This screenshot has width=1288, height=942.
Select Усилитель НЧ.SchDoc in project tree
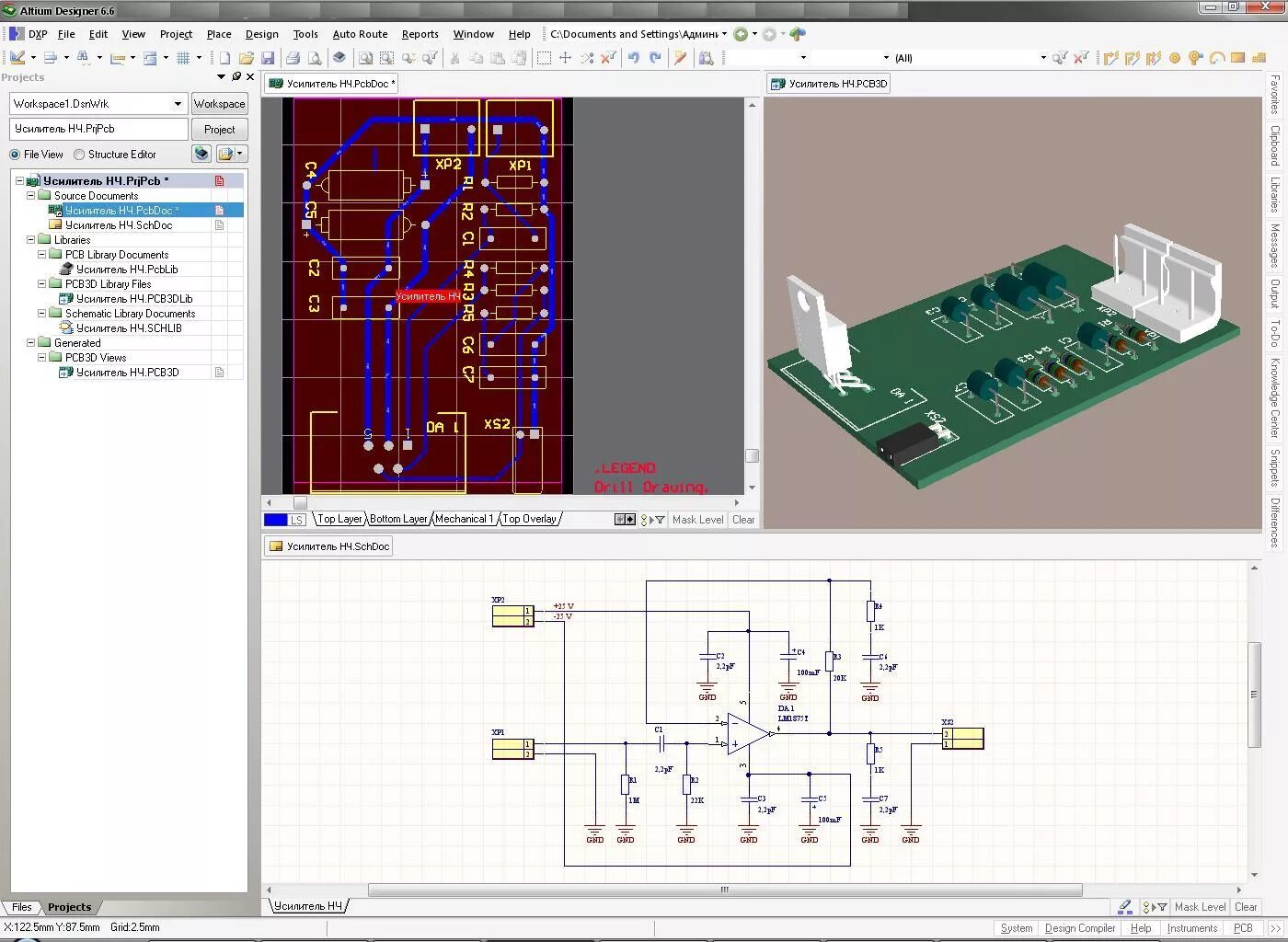tap(119, 225)
